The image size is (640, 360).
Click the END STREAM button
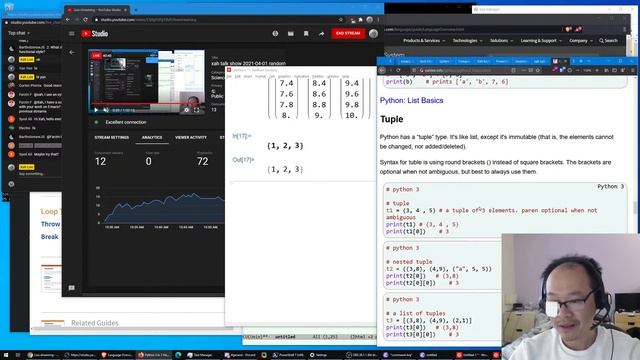[348, 33]
